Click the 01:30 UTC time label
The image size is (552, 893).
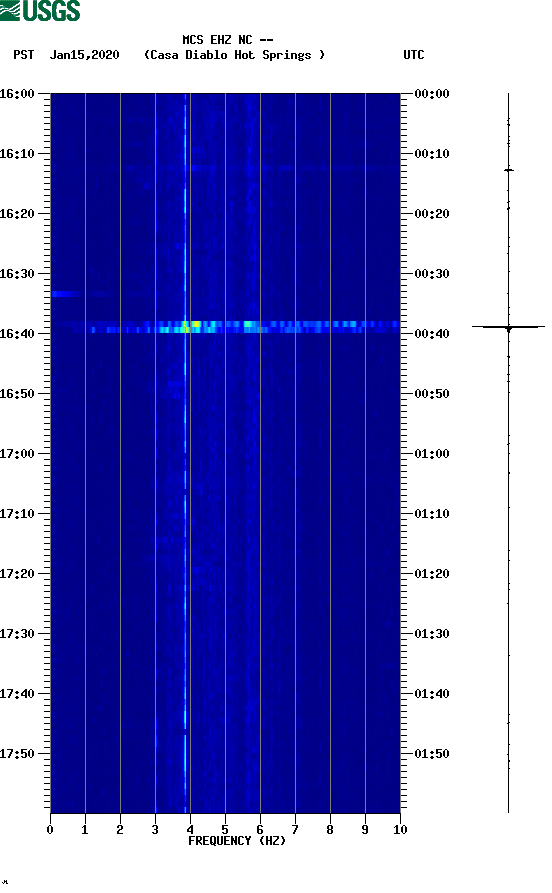(432, 633)
